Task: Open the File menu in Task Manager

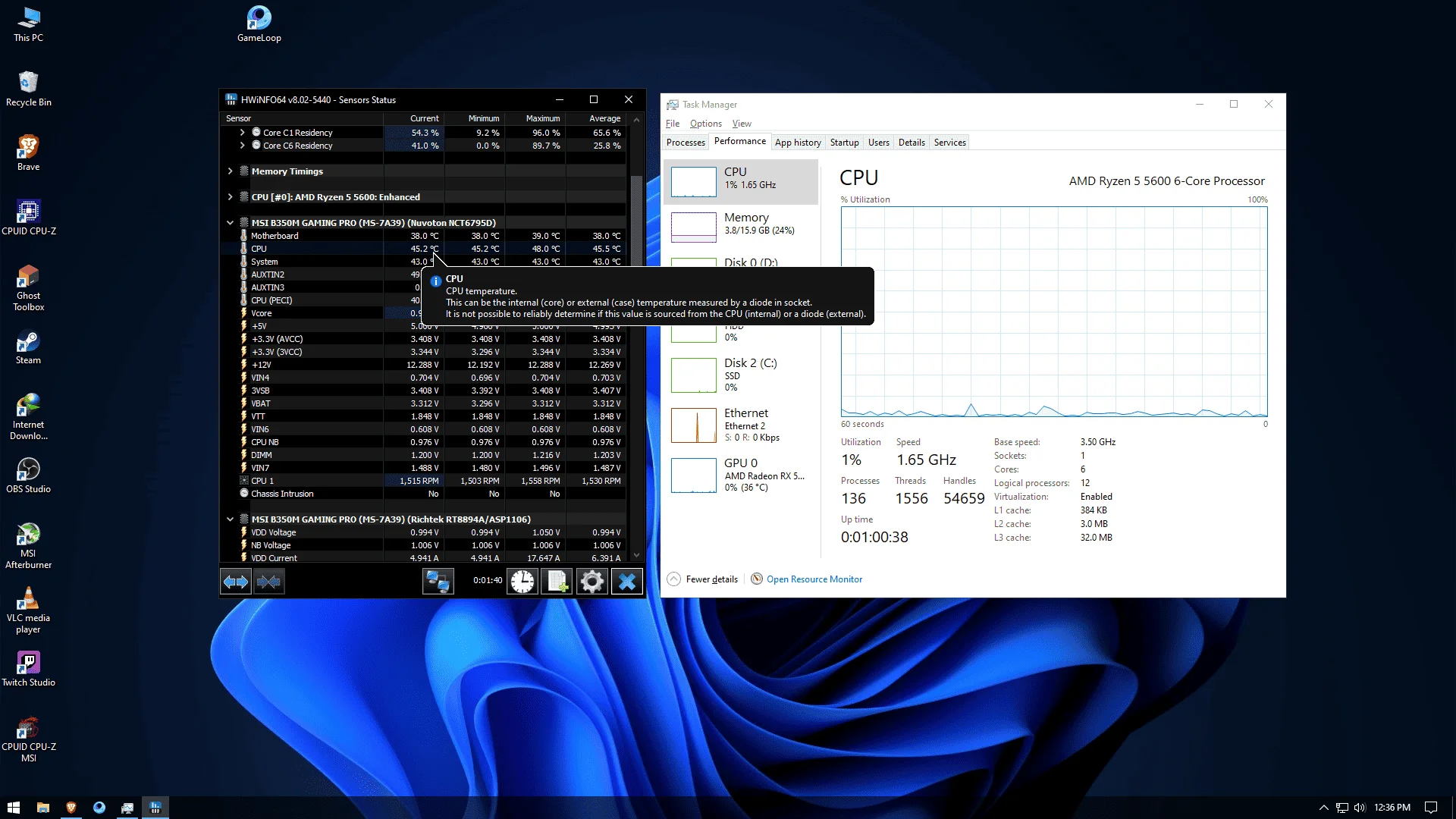Action: point(673,124)
